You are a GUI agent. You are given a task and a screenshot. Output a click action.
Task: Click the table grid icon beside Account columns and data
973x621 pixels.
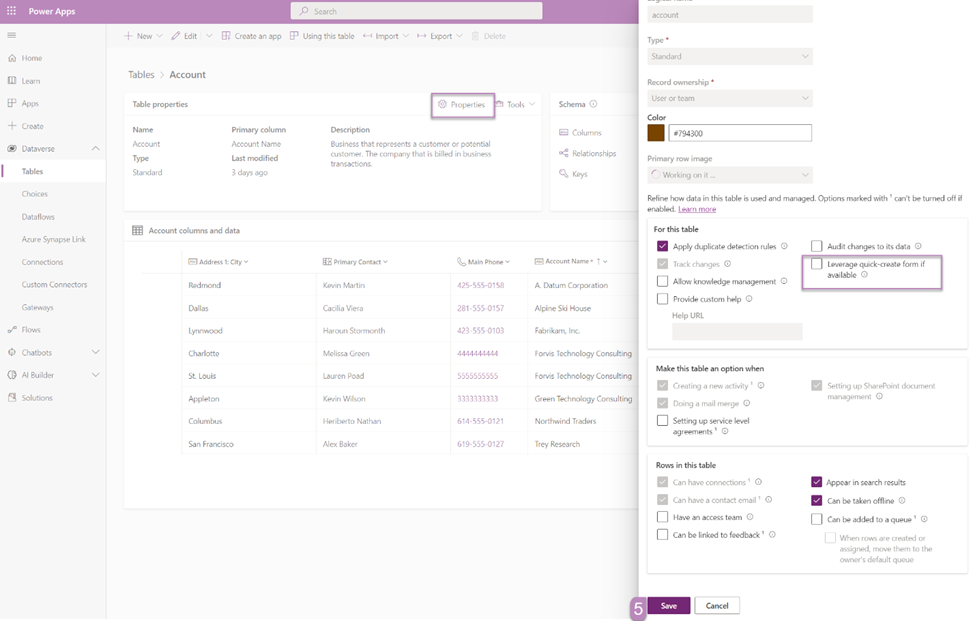tap(138, 231)
